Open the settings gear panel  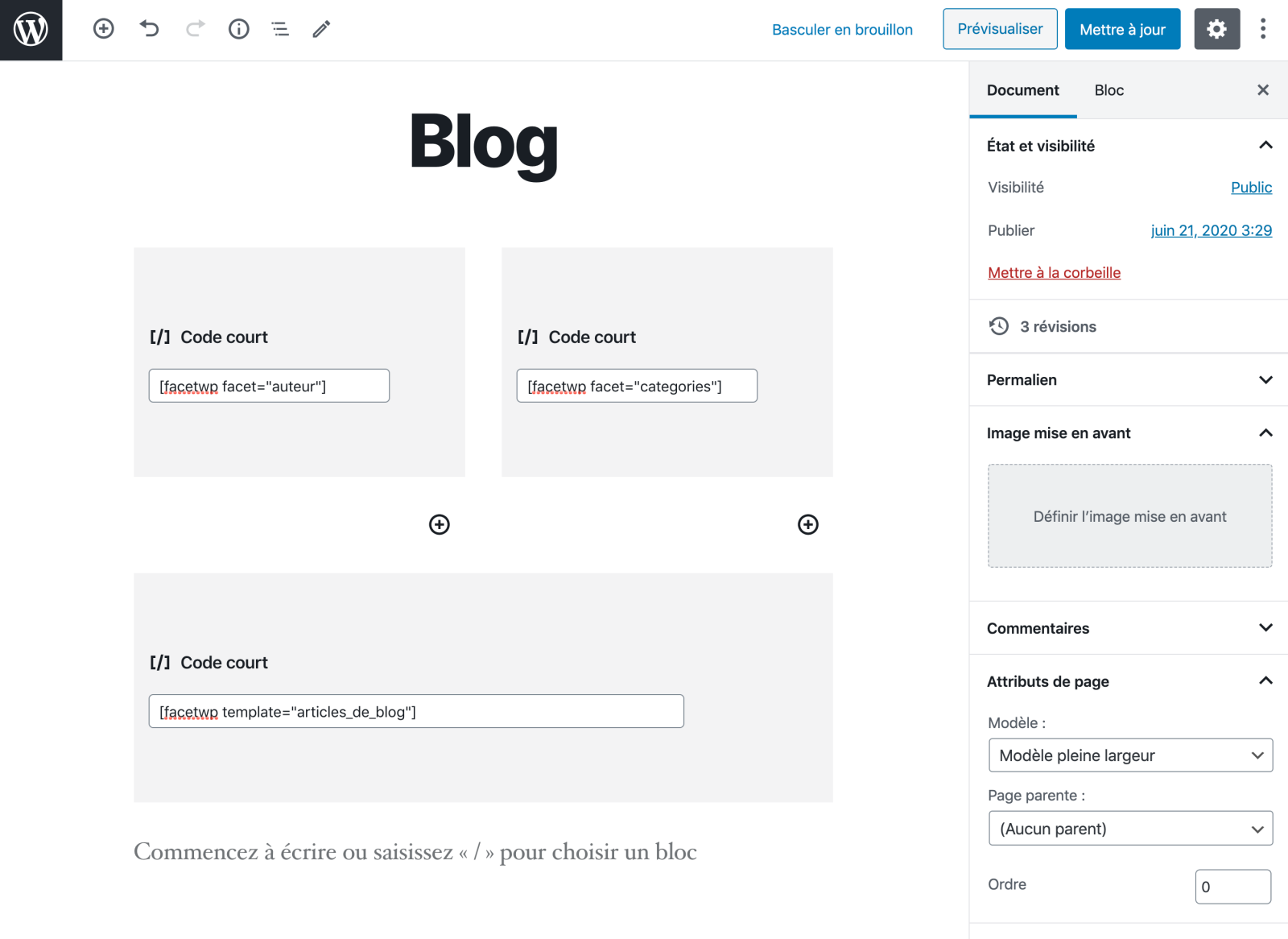coord(1216,29)
